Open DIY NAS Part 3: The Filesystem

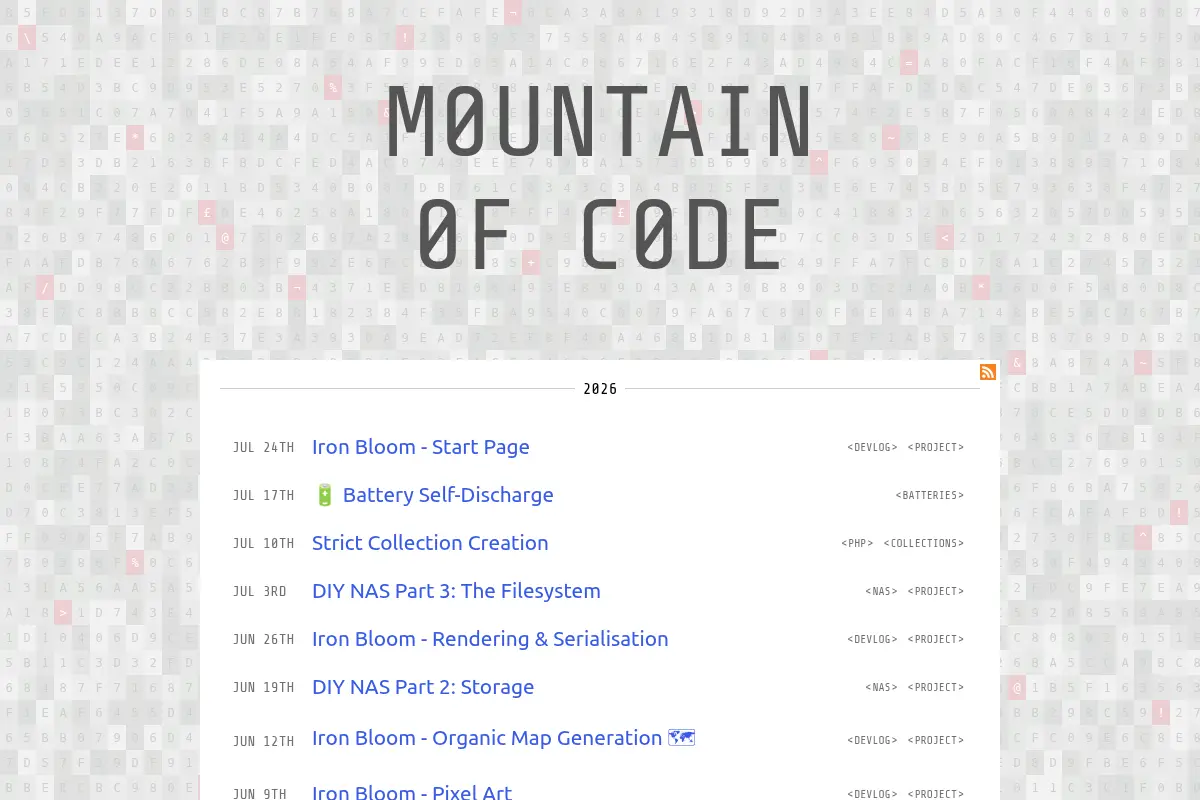point(456,591)
